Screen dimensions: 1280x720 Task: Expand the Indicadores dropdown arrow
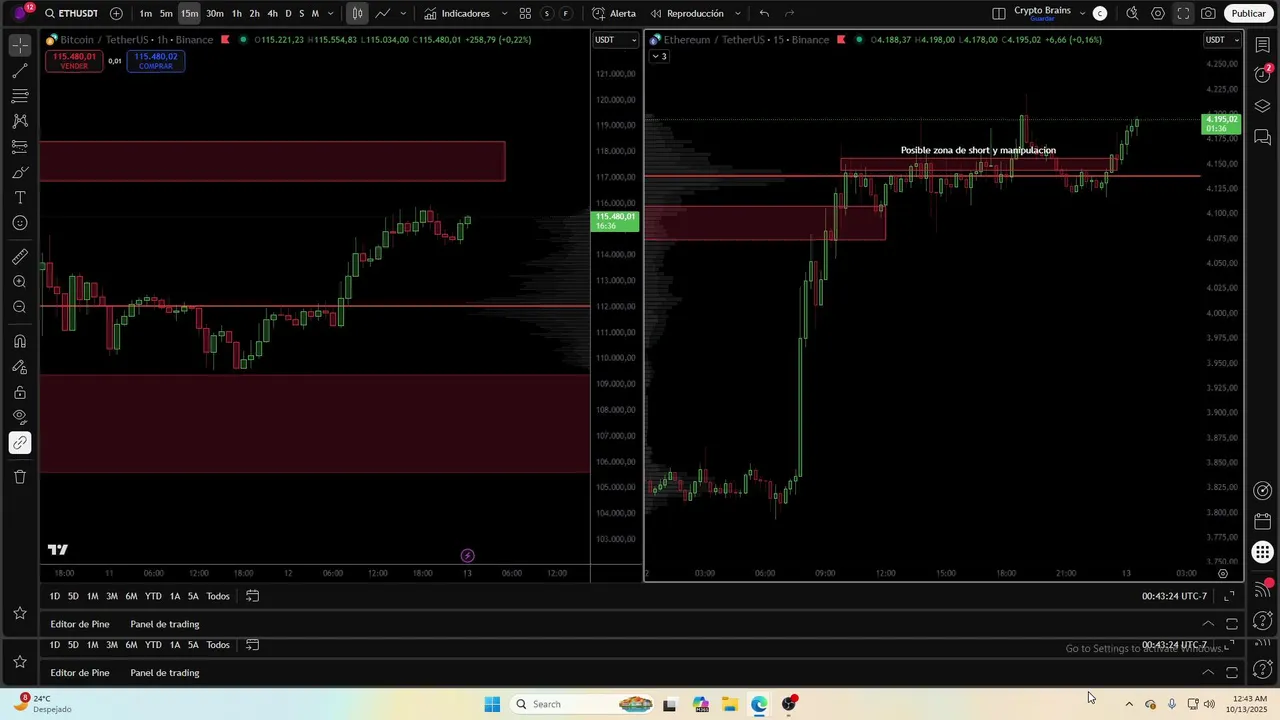(x=504, y=13)
